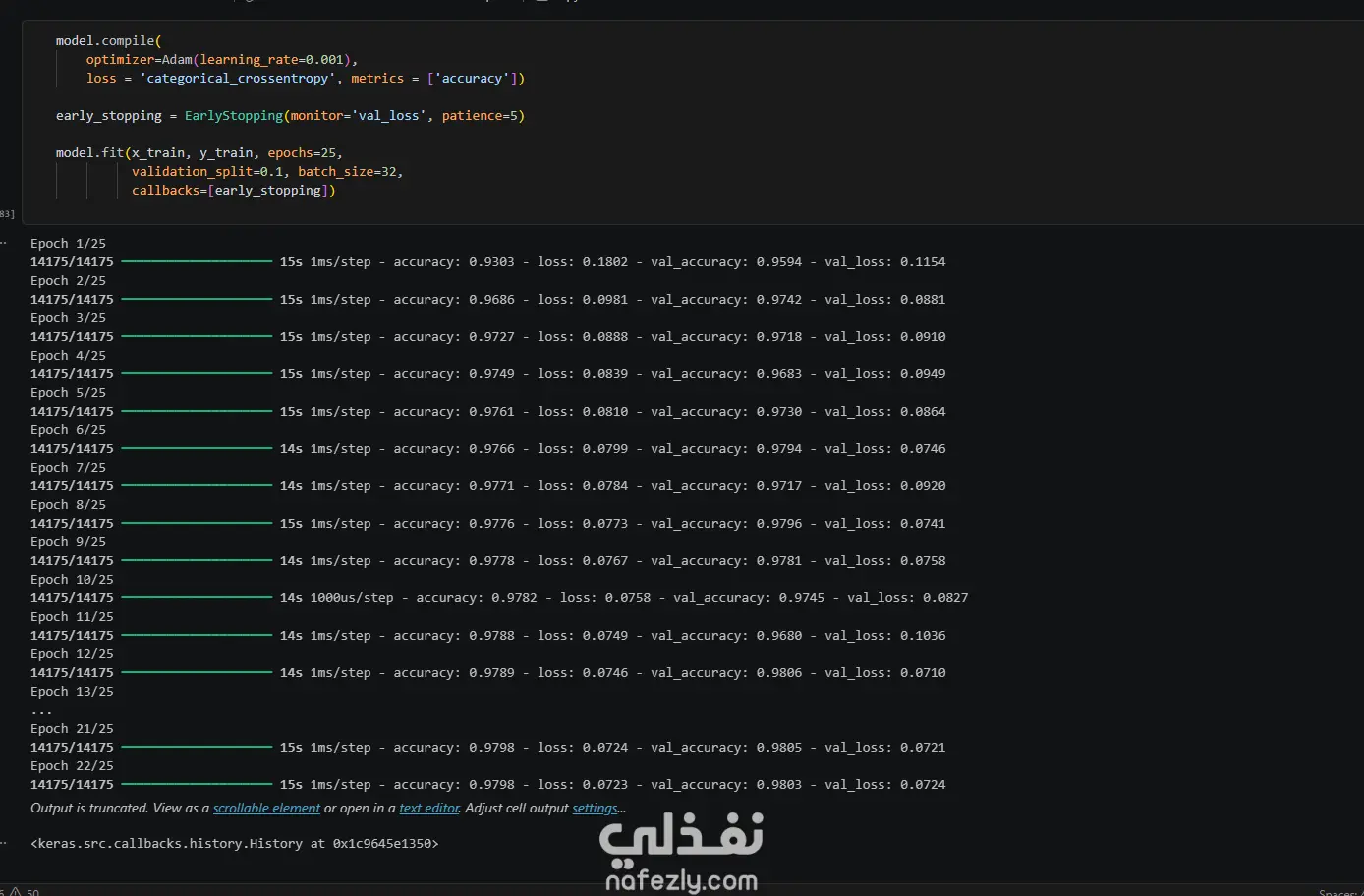
Task: Click the callbacks=[early_stopping]) line
Action: pyautogui.click(x=234, y=191)
